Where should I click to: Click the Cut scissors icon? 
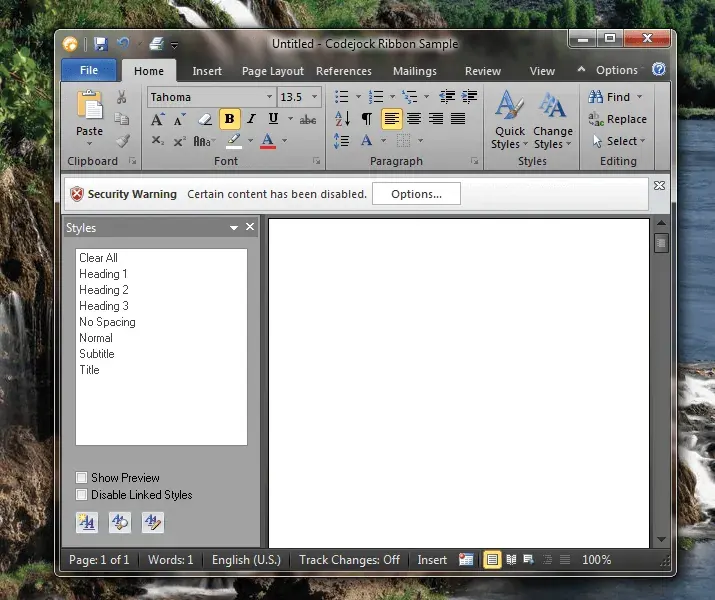pos(121,97)
